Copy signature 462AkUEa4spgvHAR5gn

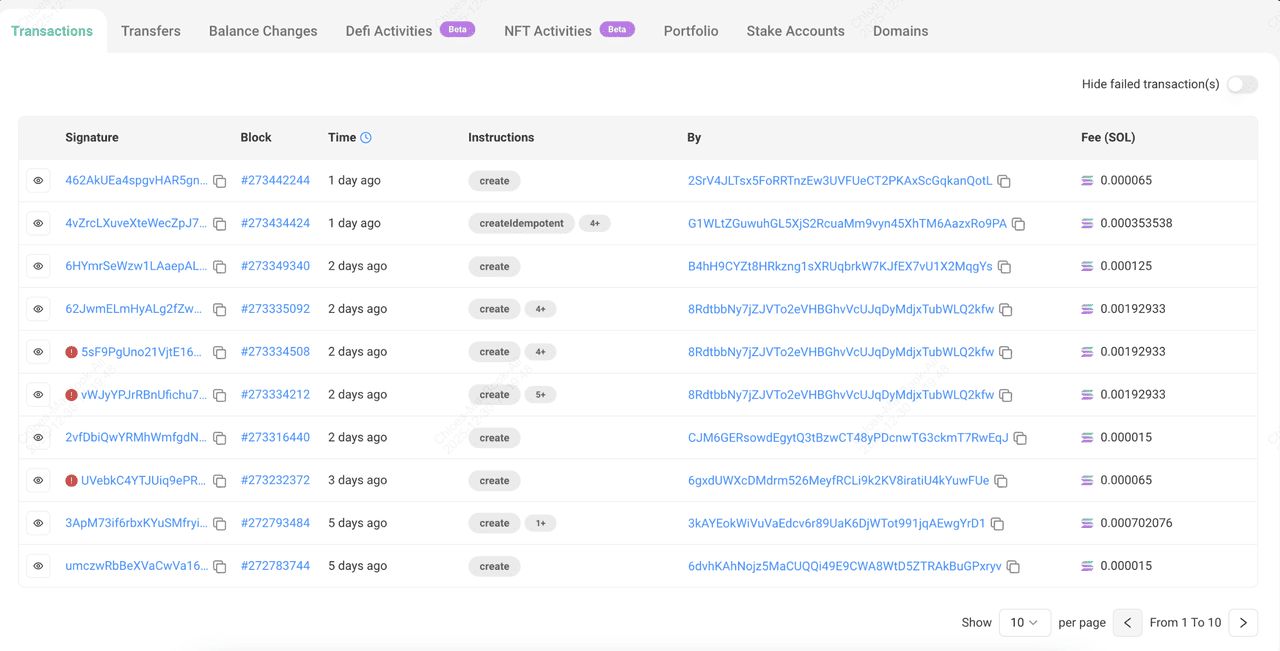point(220,181)
